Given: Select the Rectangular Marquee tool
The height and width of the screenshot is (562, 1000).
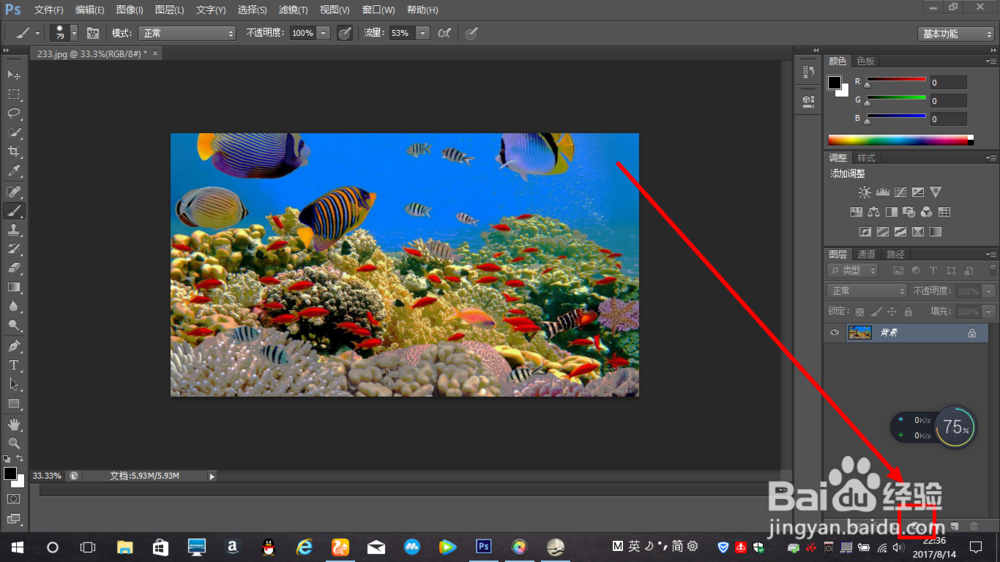Looking at the screenshot, I should click(13, 94).
